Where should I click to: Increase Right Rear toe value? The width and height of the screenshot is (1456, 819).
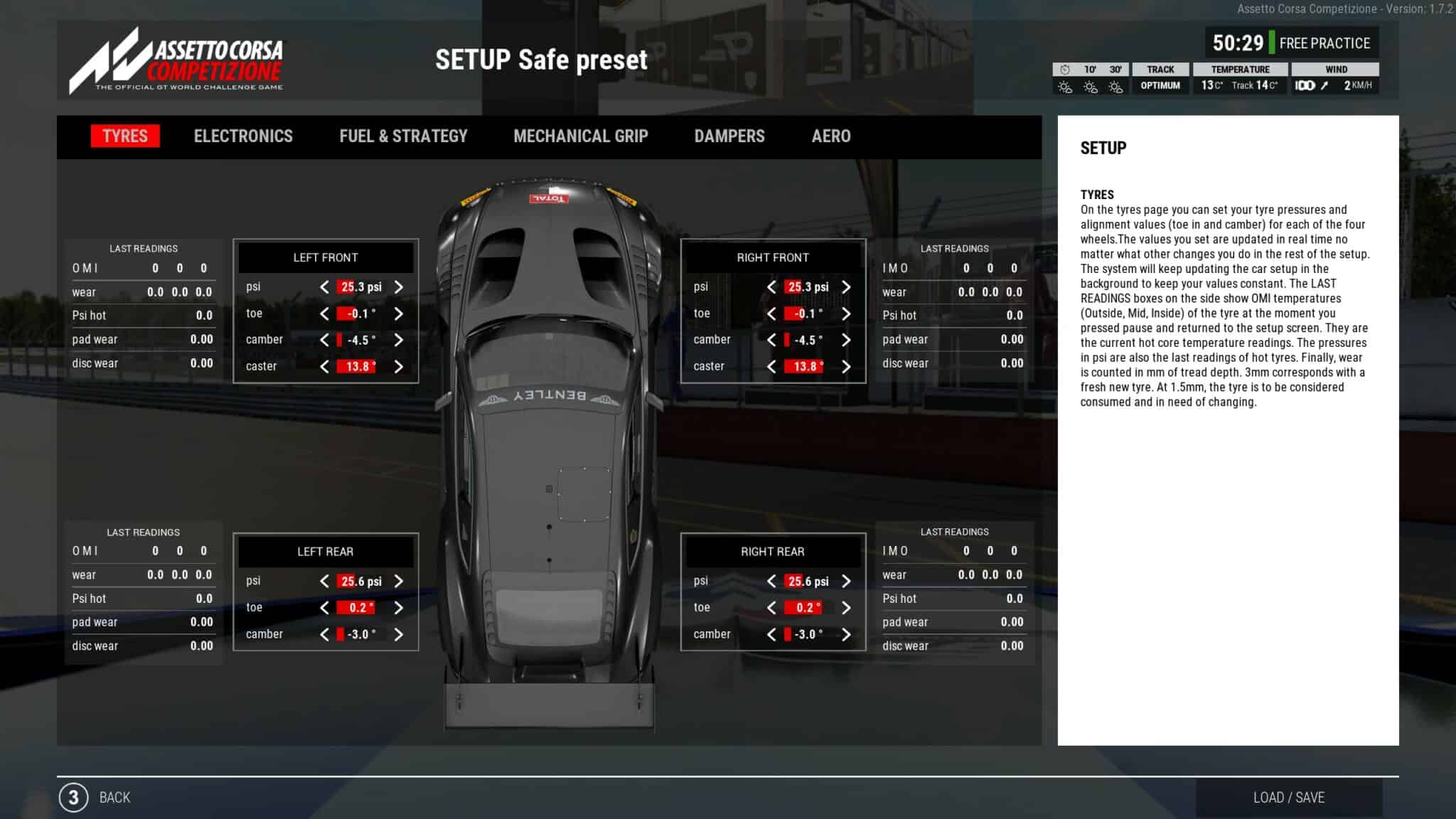845,607
